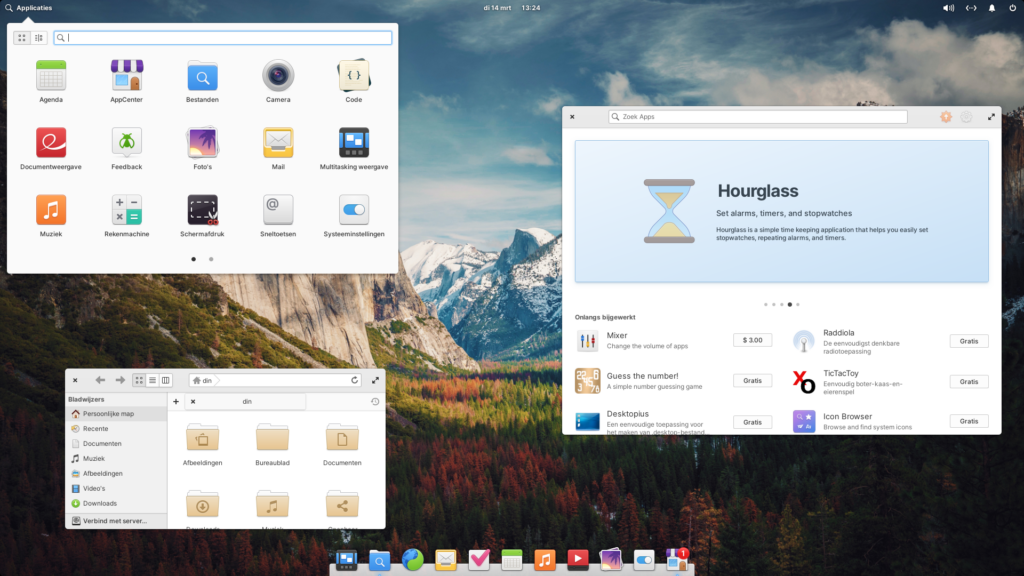Select the din tab in Files
Screen dimensions: 1024x576
244,401
